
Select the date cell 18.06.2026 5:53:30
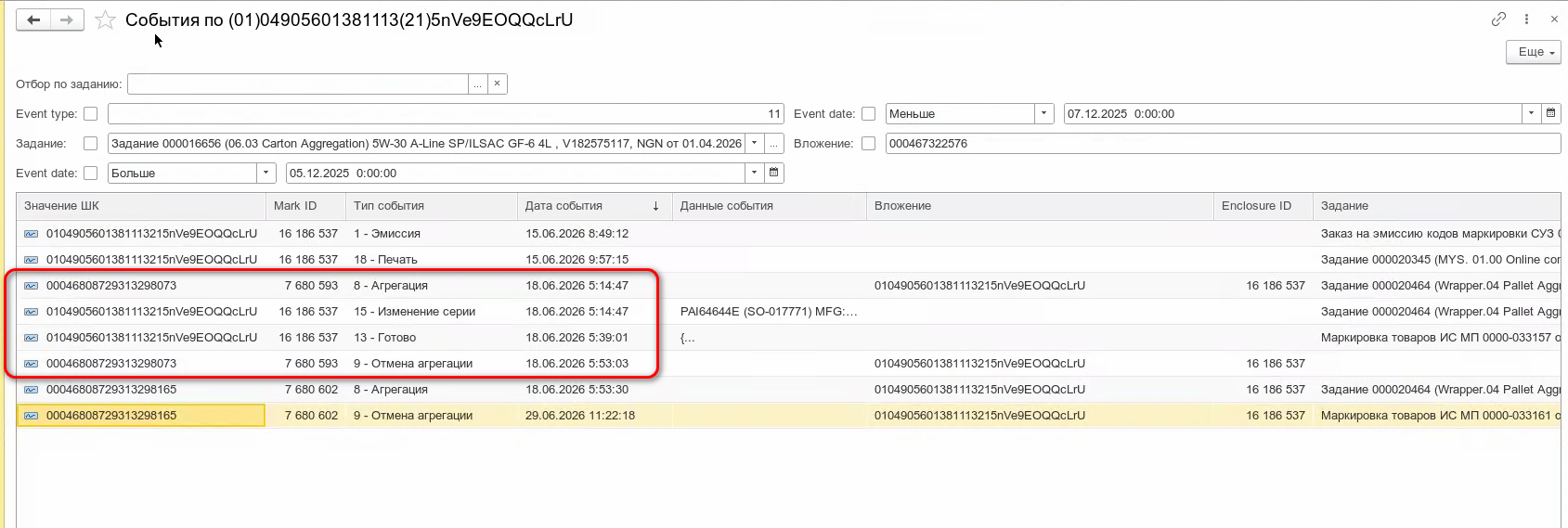tap(594, 390)
